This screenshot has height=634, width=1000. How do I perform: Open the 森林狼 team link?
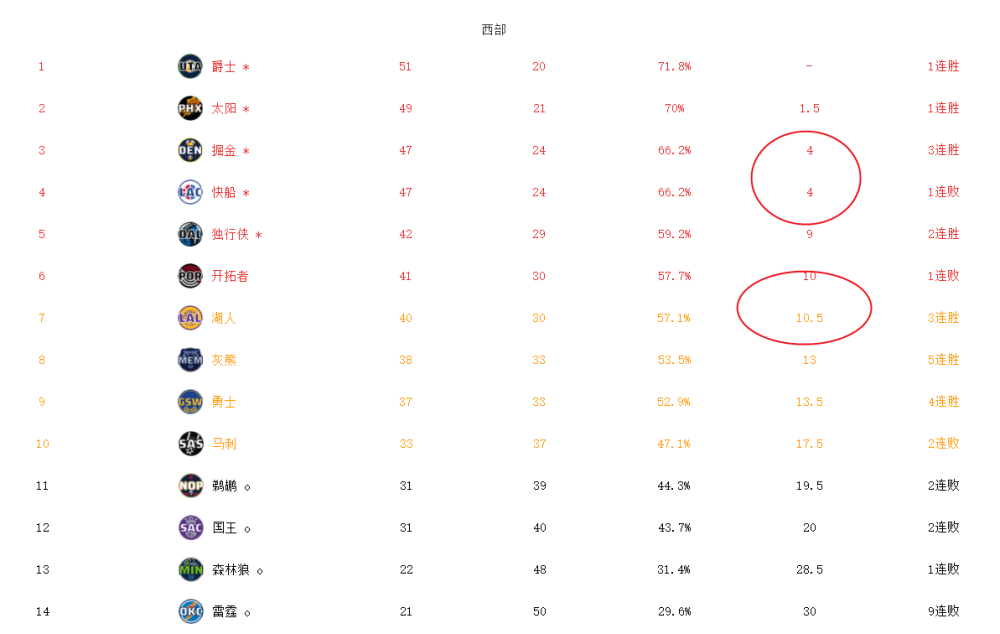point(230,570)
